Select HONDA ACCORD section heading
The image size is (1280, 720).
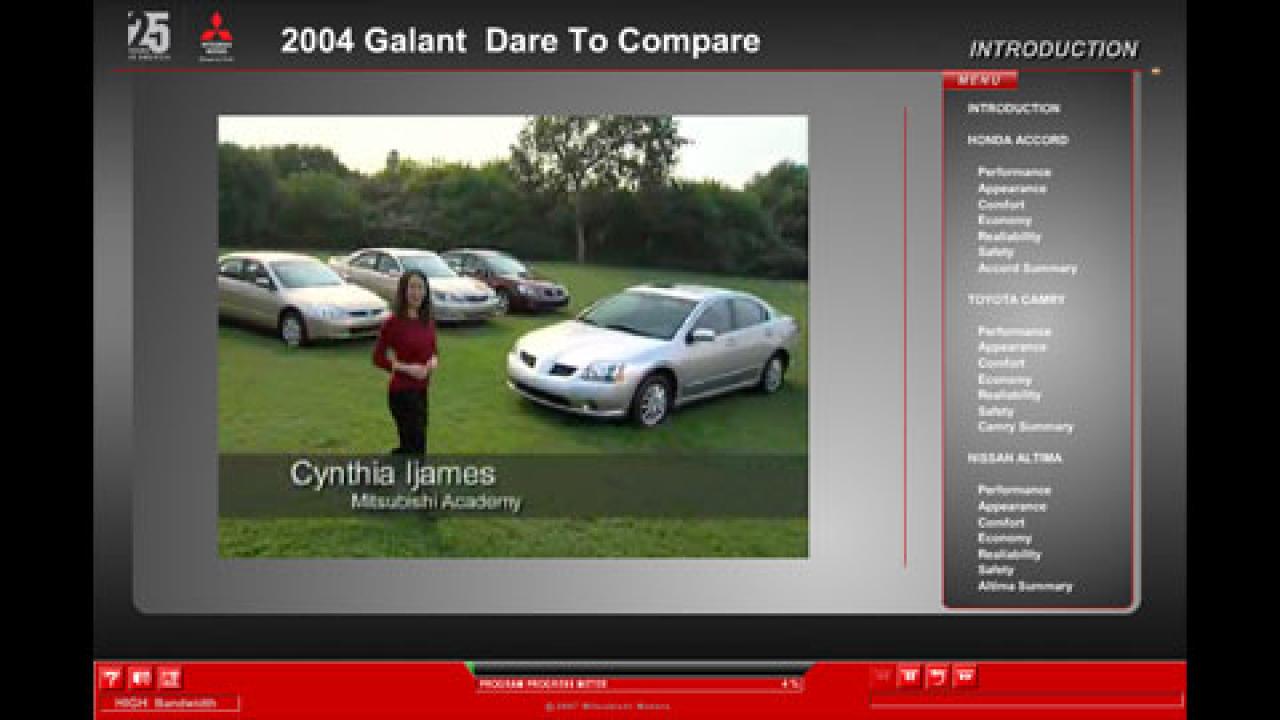pyautogui.click(x=1017, y=140)
